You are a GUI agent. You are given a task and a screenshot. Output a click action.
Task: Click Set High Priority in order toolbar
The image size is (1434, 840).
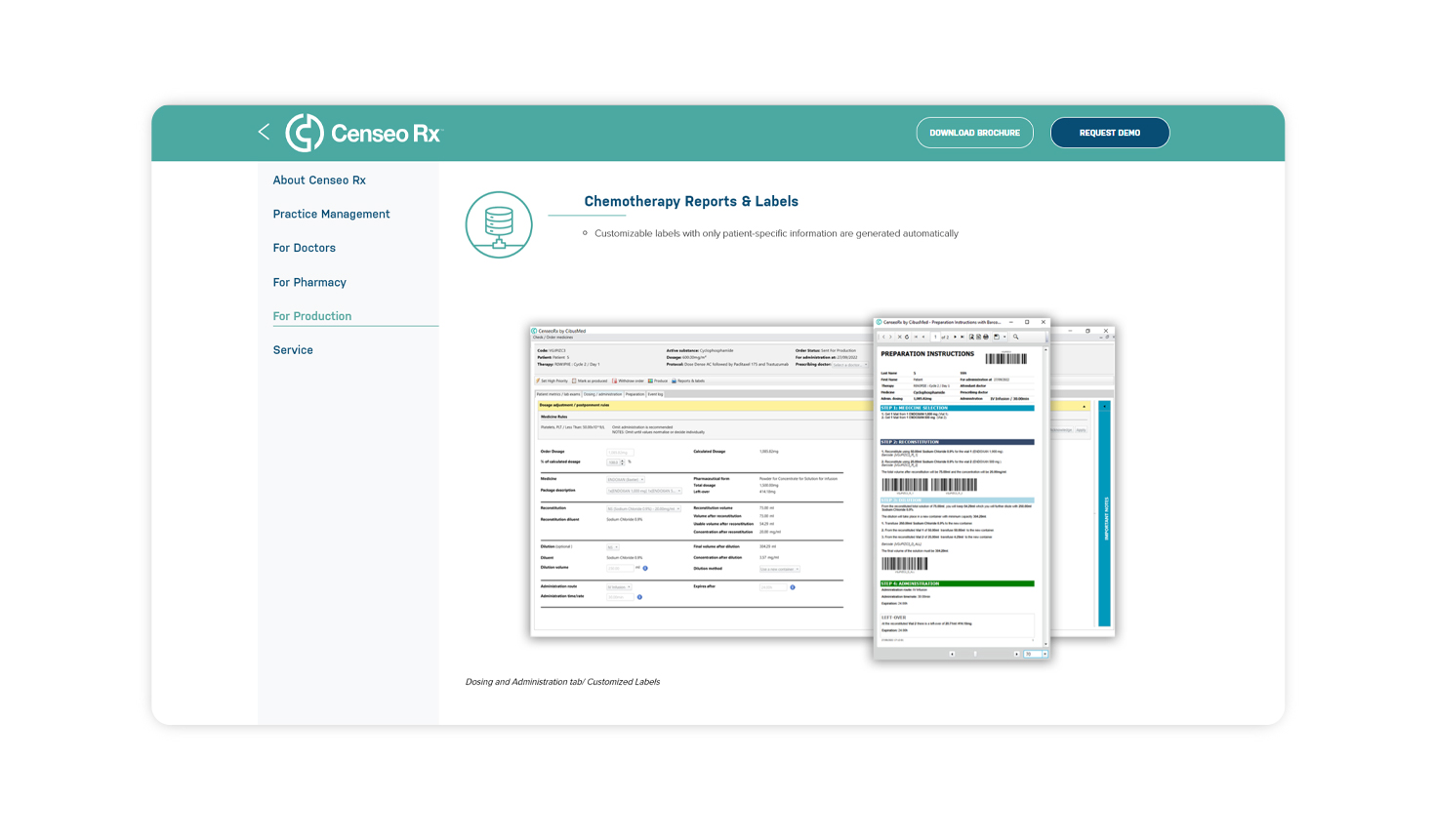(x=553, y=380)
